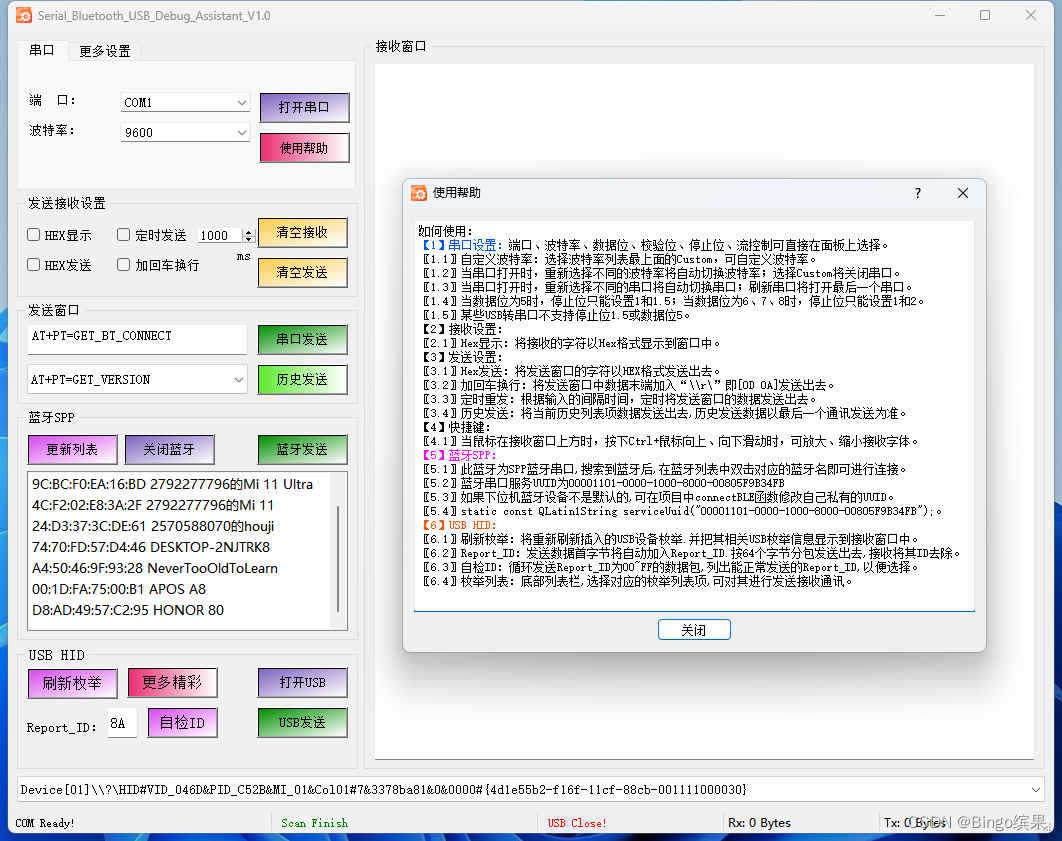Update Bluetooth list with 更新列表

point(72,450)
